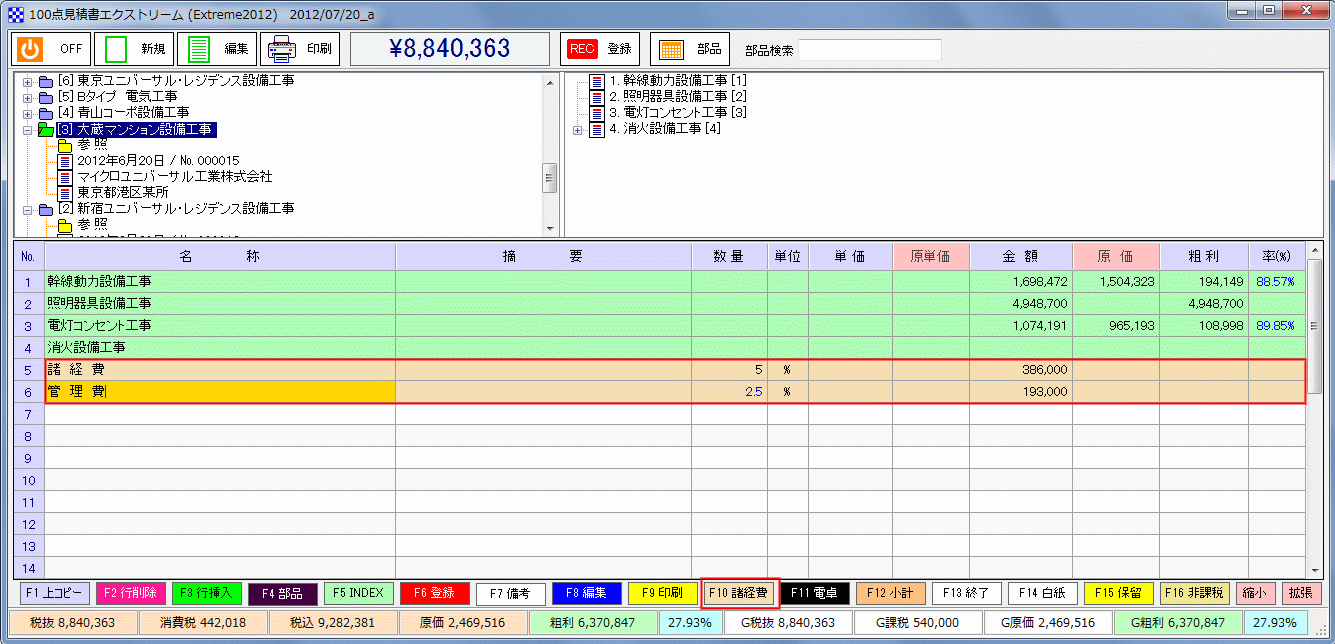Open the 部品 parts icon in the toolbar
This screenshot has width=1335, height=644.
[x=671, y=48]
